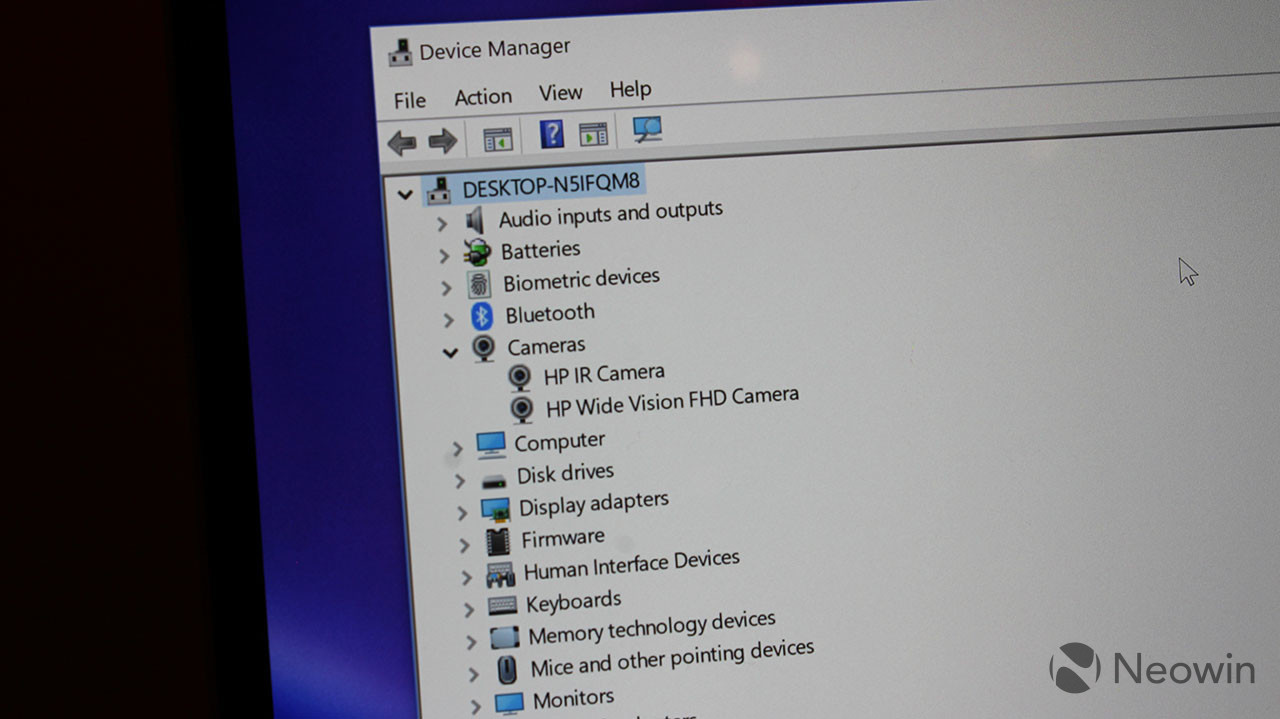1280x719 pixels.
Task: Expand the Memory technology devices category
Action: 471,641
